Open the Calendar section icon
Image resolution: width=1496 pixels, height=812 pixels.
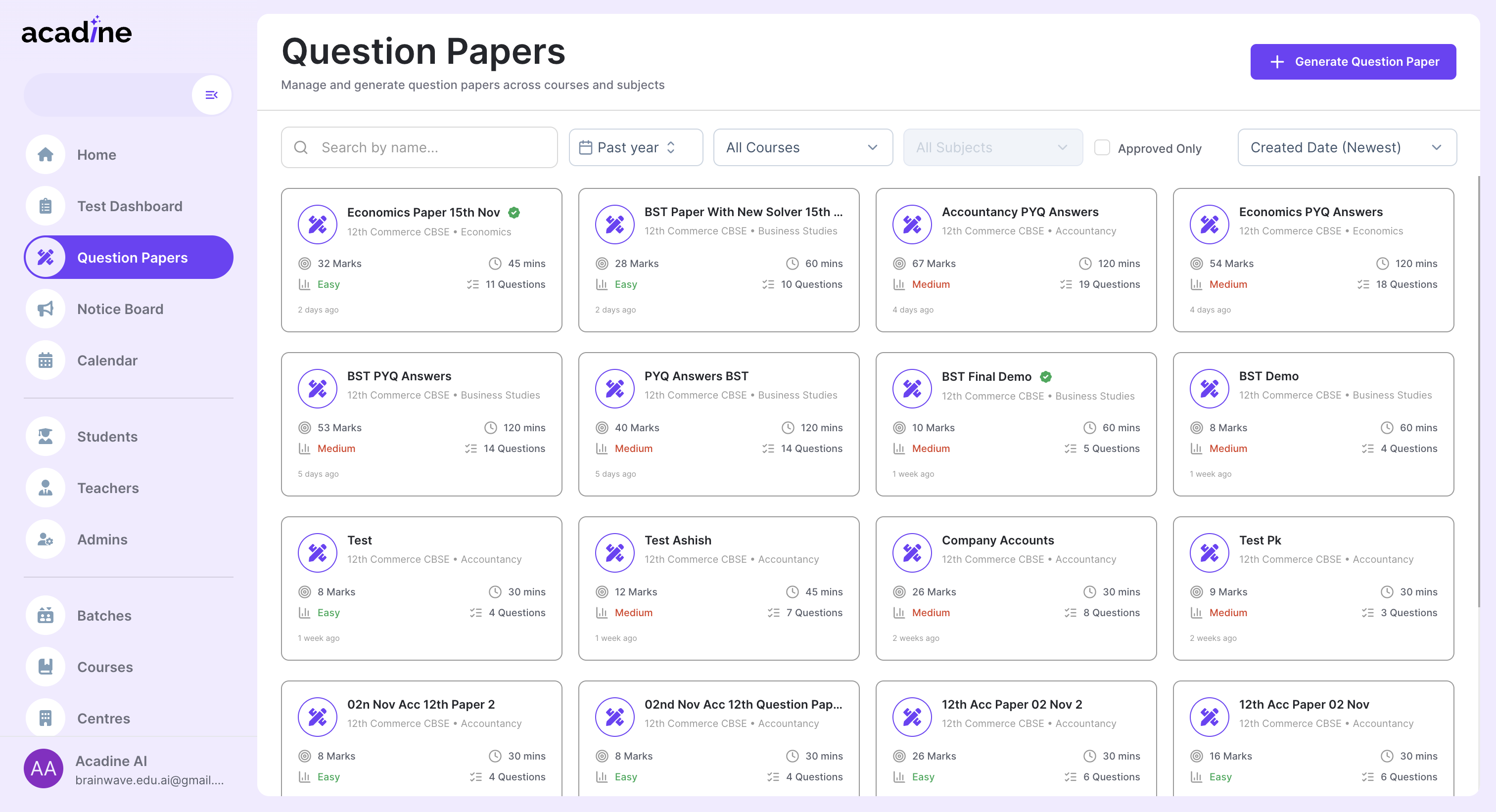[46, 360]
